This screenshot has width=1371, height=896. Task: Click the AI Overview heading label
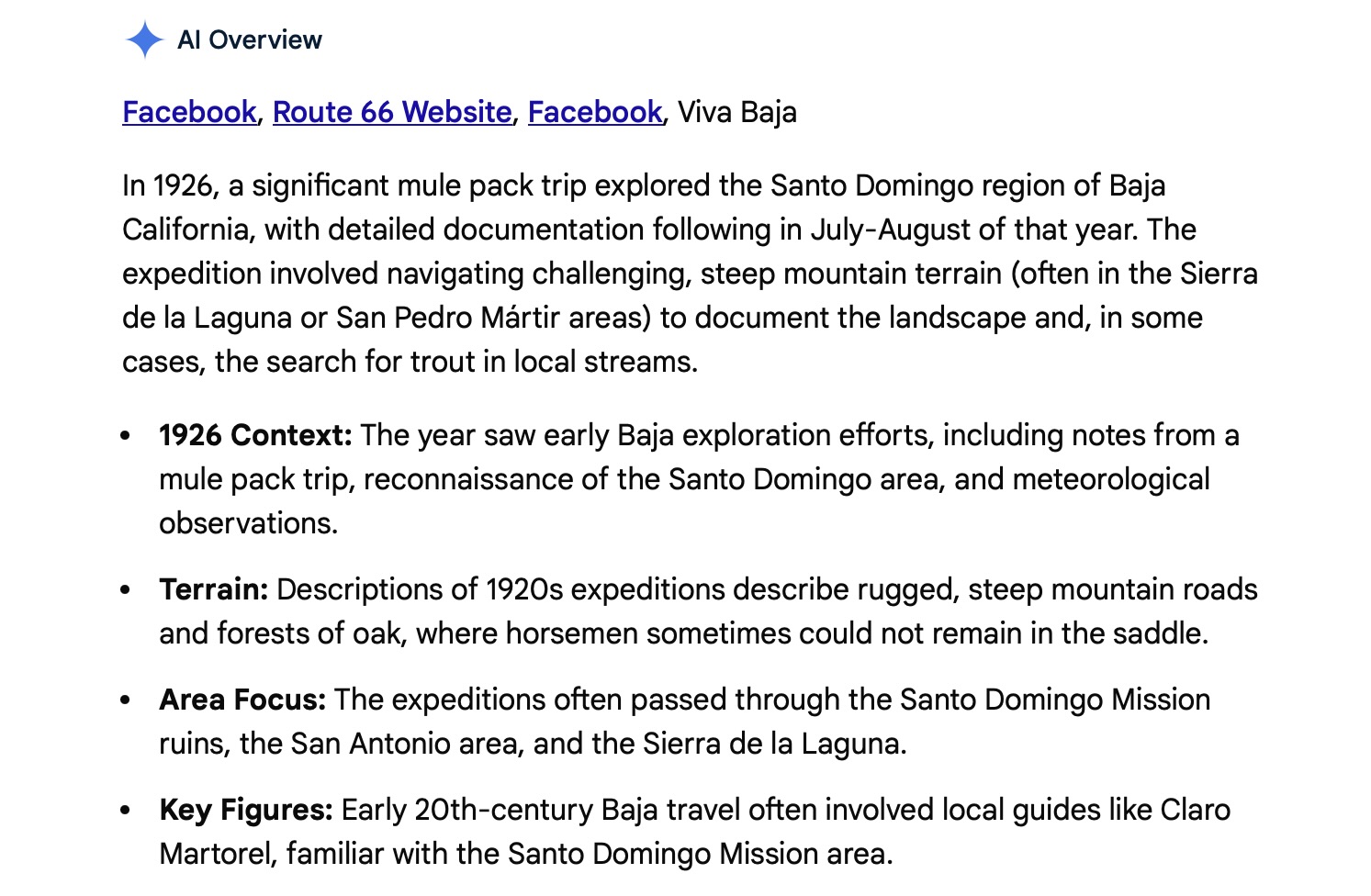[x=250, y=40]
